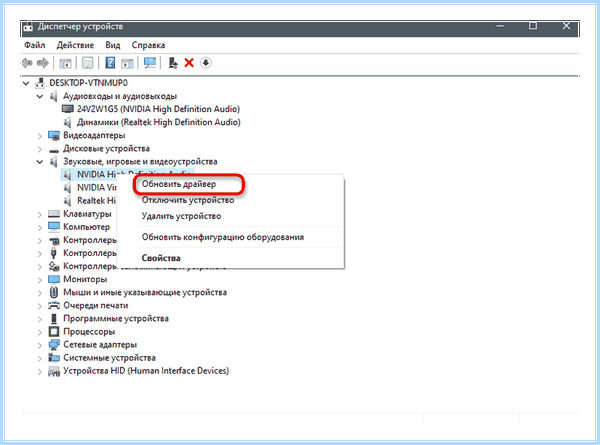Click the Системные устройства folder icon

(54, 358)
